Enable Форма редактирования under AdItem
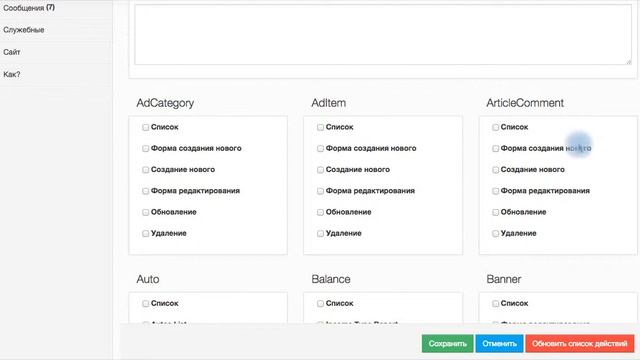The height and width of the screenshot is (360, 640). coord(320,191)
